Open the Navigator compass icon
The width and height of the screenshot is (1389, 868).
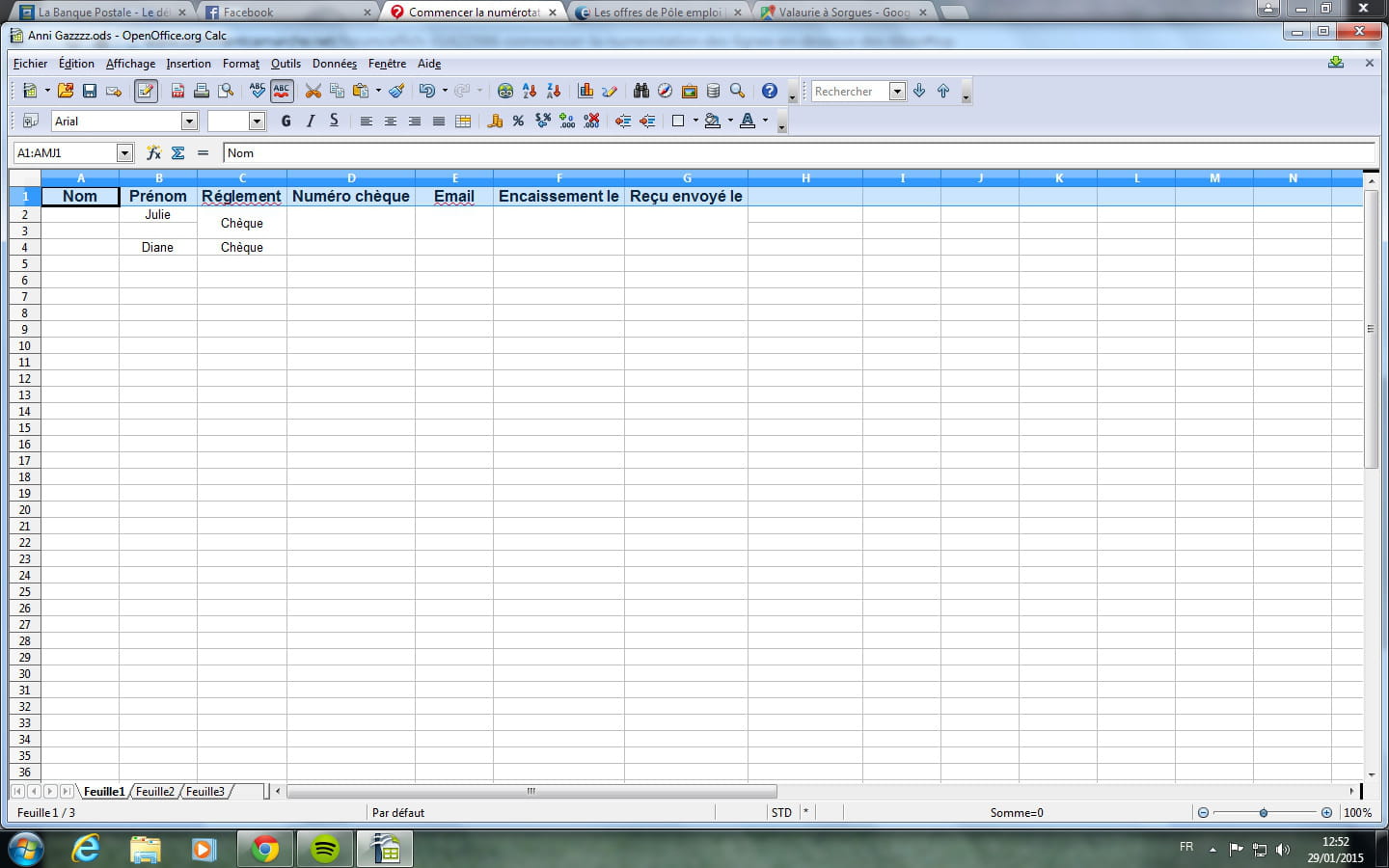click(x=666, y=91)
